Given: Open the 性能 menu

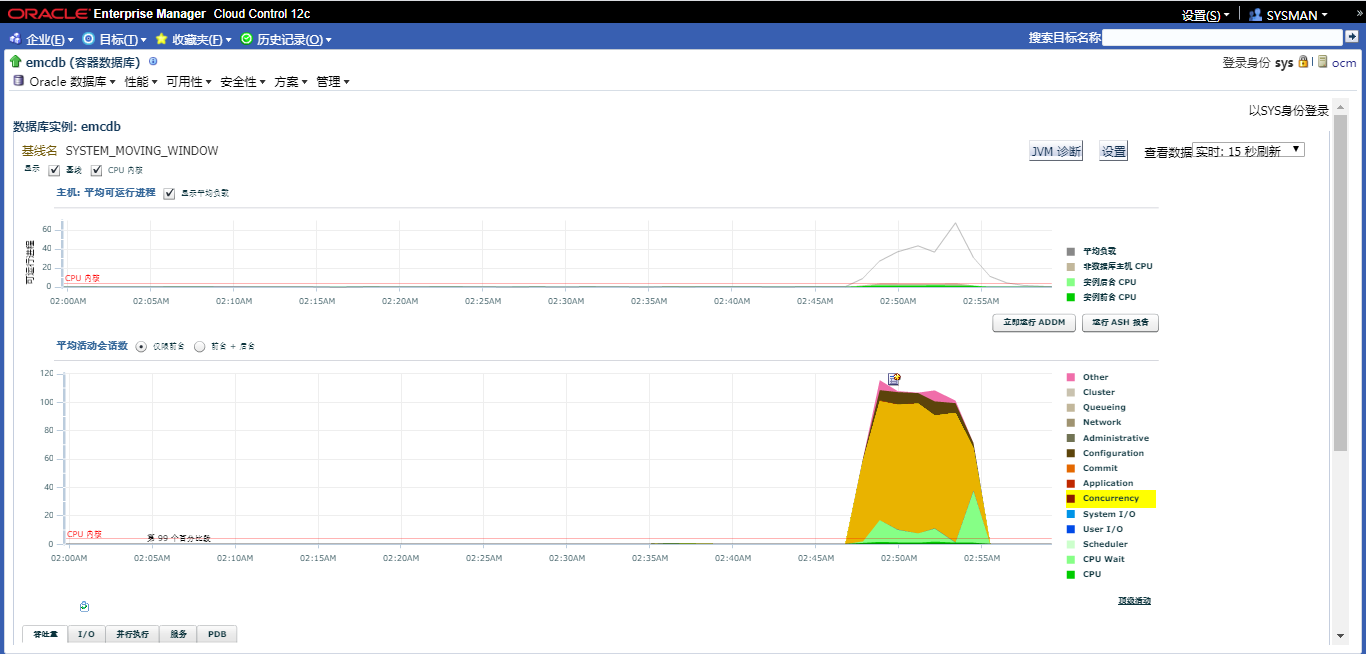Looking at the screenshot, I should tap(141, 82).
